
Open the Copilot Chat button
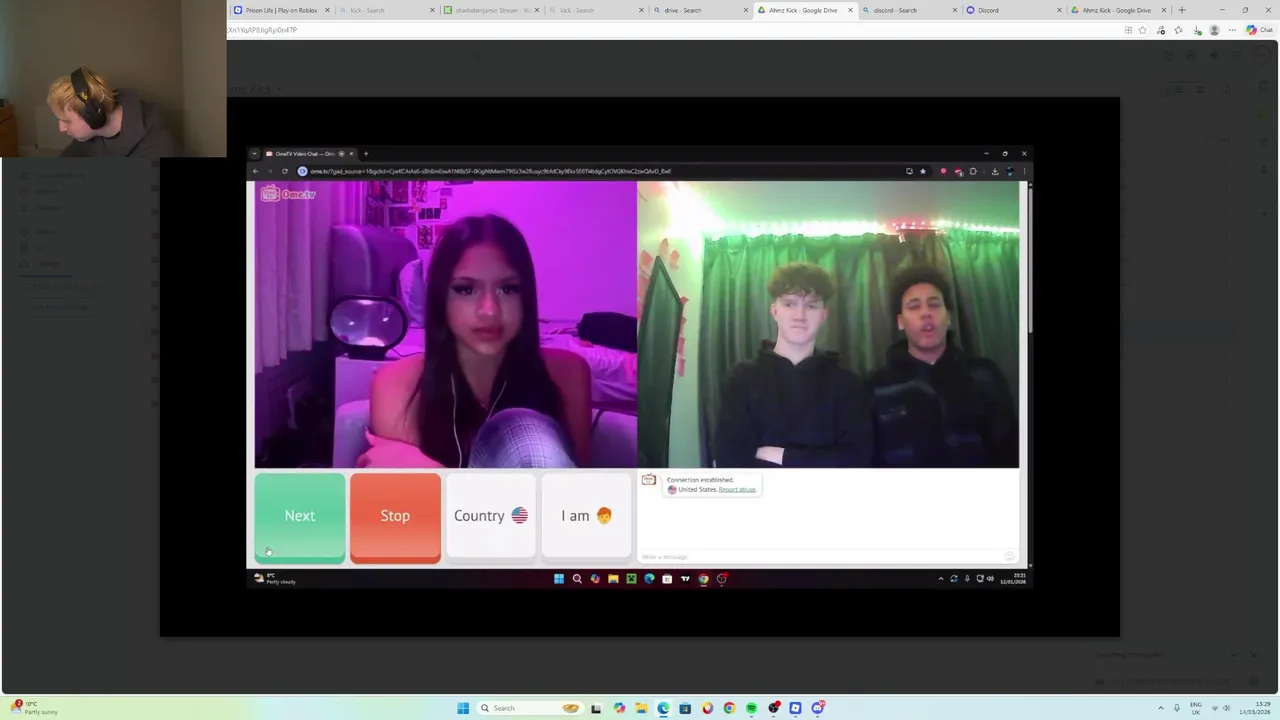pos(1258,30)
